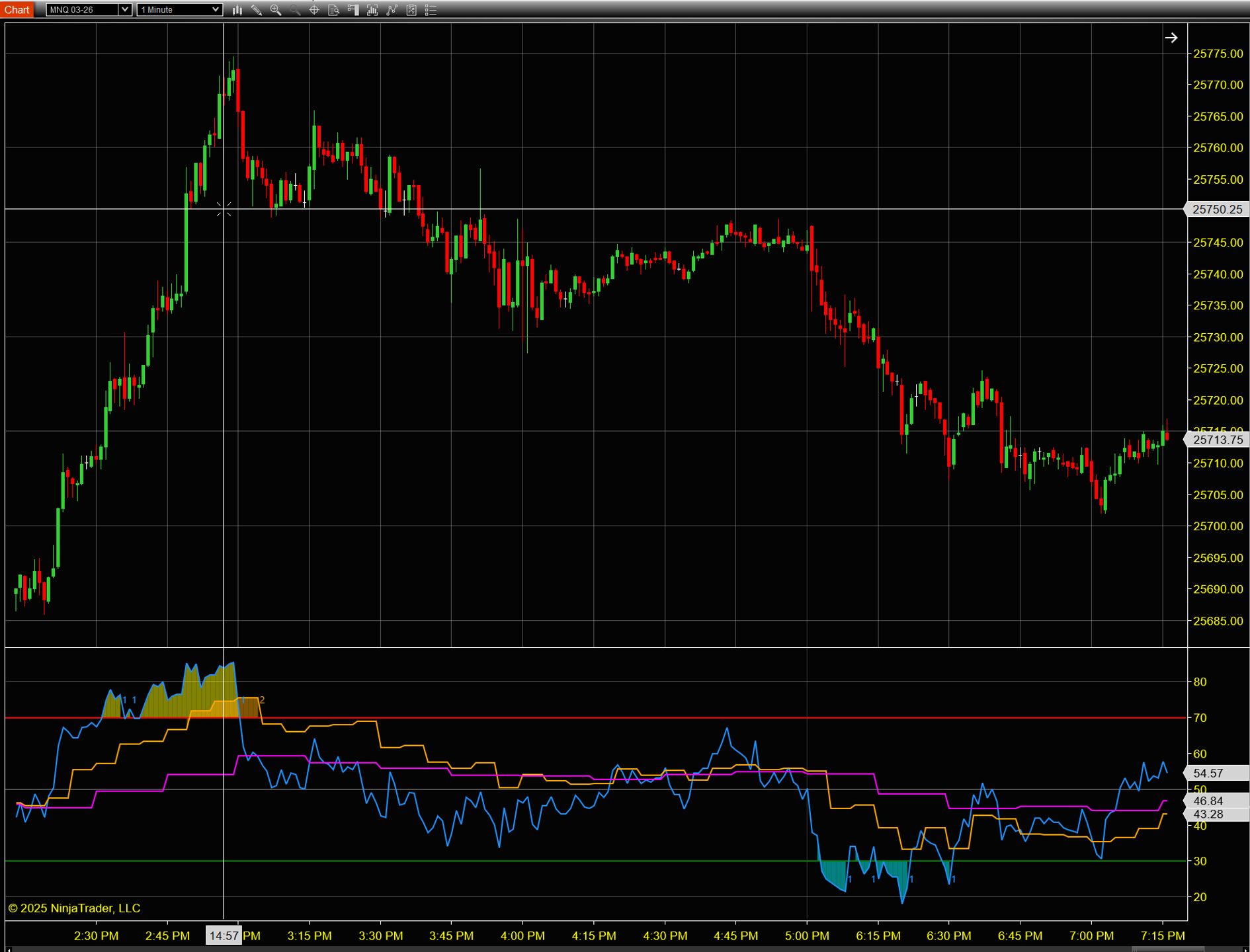Open the bar type chart style icon
This screenshot has width=1250, height=952.
(237, 10)
